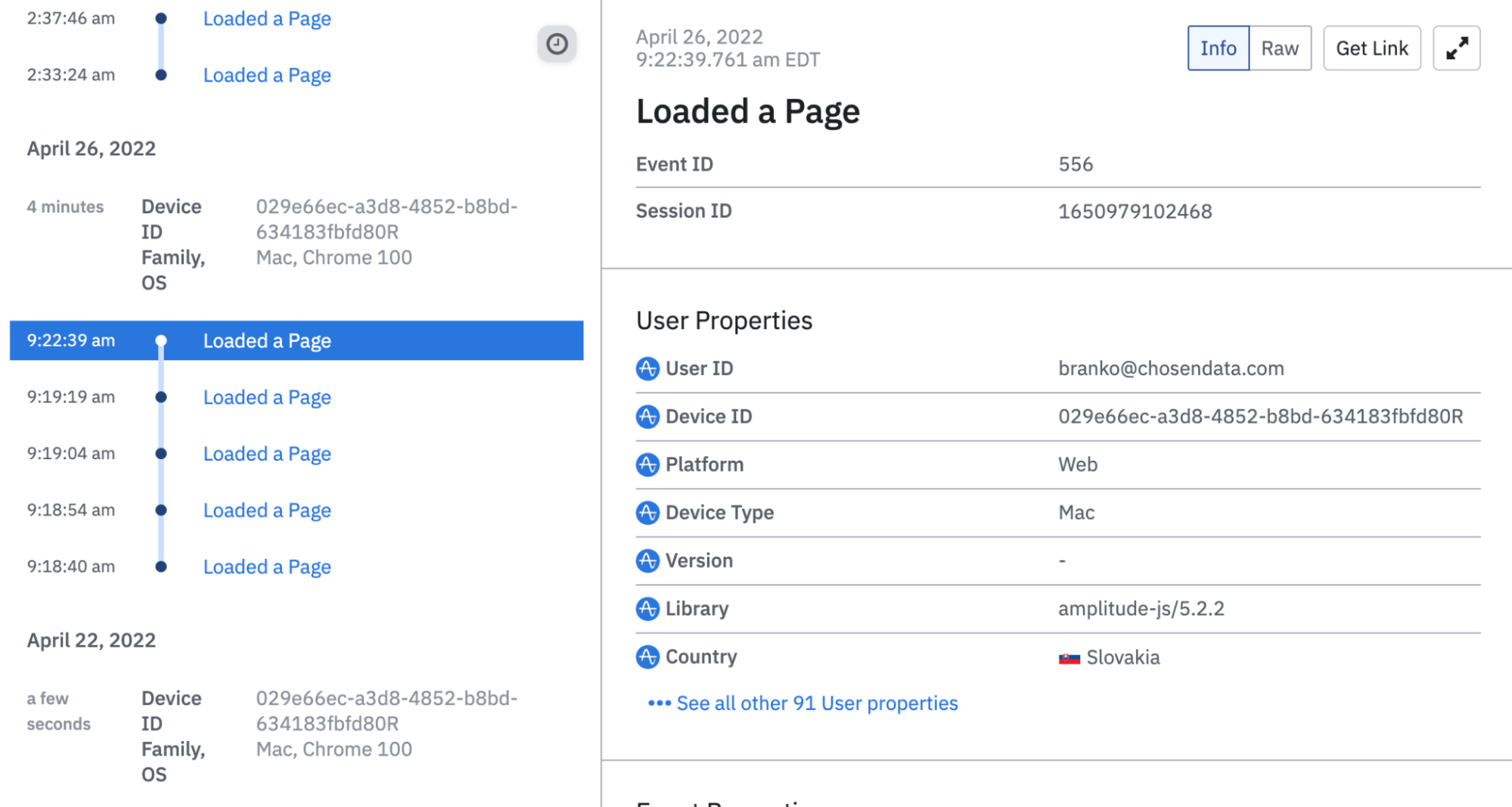Switch to the Raw tab

1280,48
